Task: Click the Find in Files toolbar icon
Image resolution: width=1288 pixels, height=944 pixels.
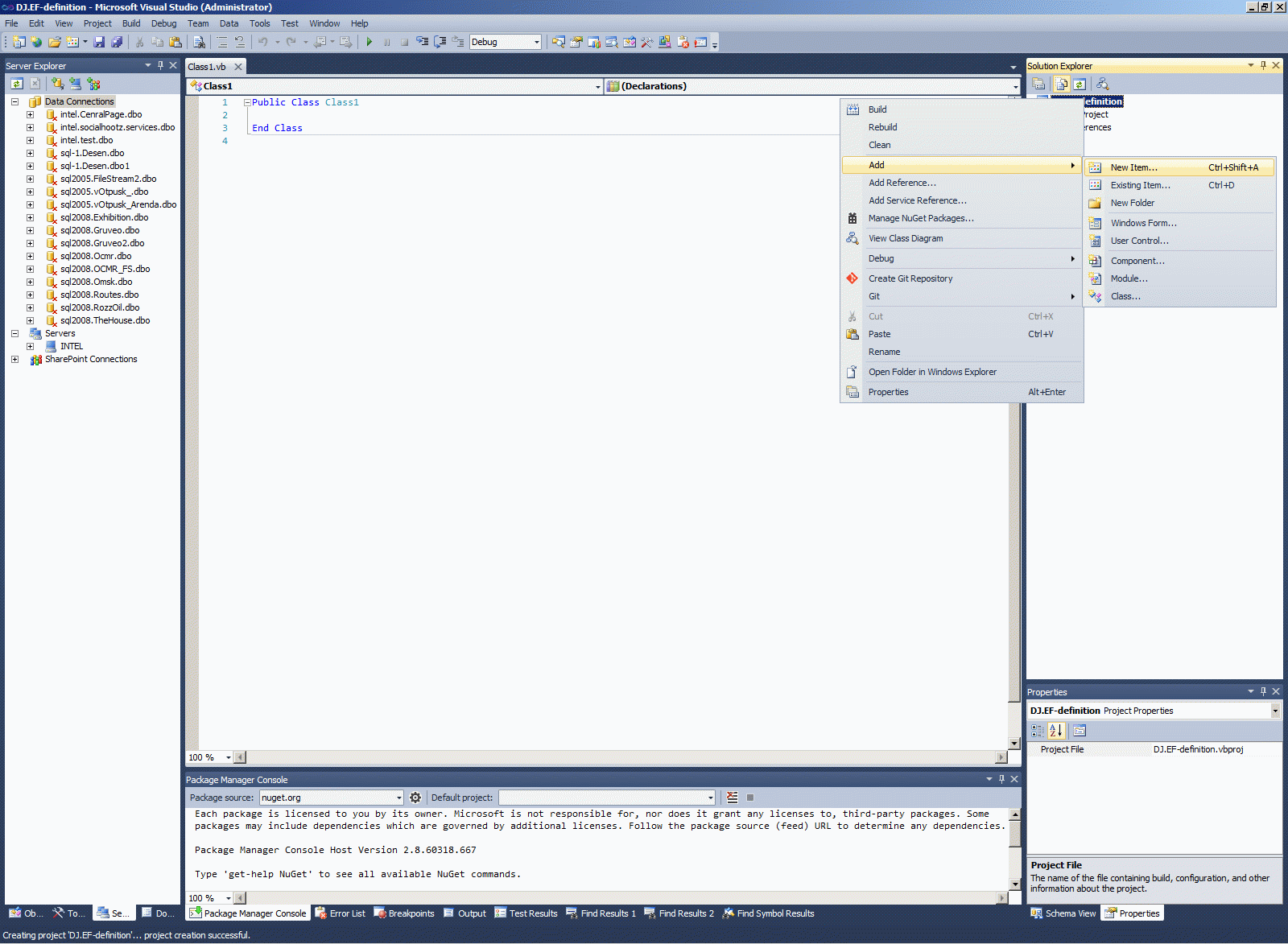Action: point(199,42)
